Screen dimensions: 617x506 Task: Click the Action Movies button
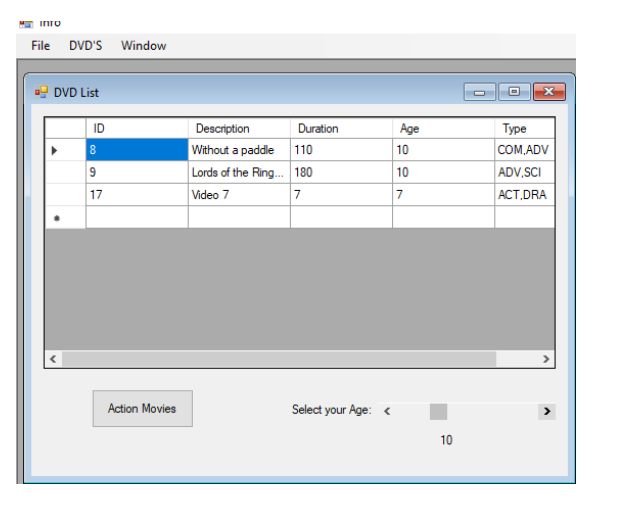pyautogui.click(x=142, y=408)
